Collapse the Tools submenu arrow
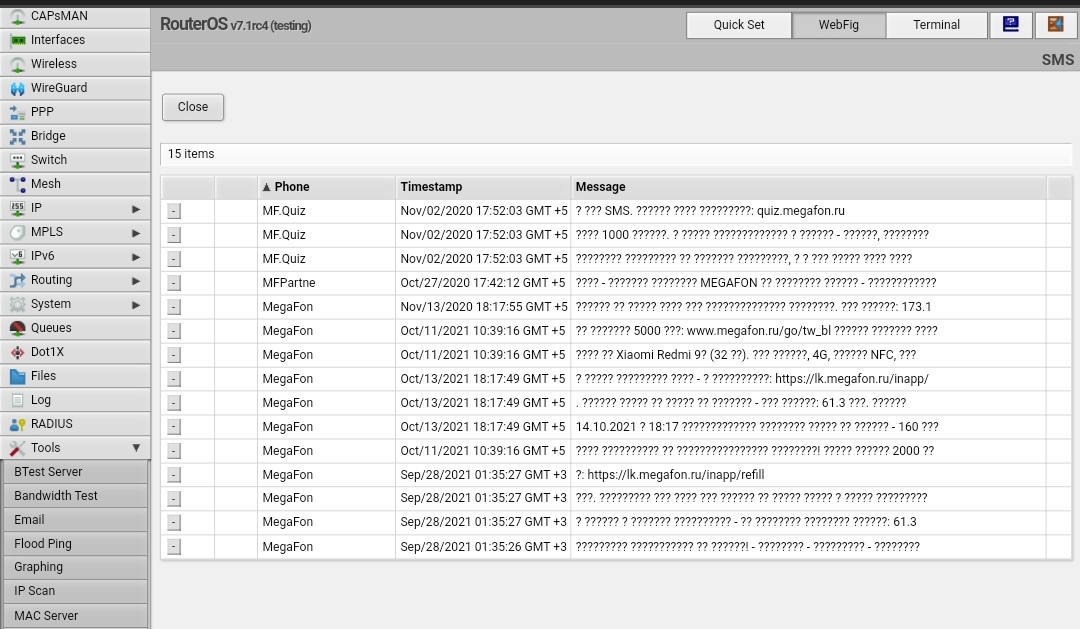1080x629 pixels. pos(136,448)
